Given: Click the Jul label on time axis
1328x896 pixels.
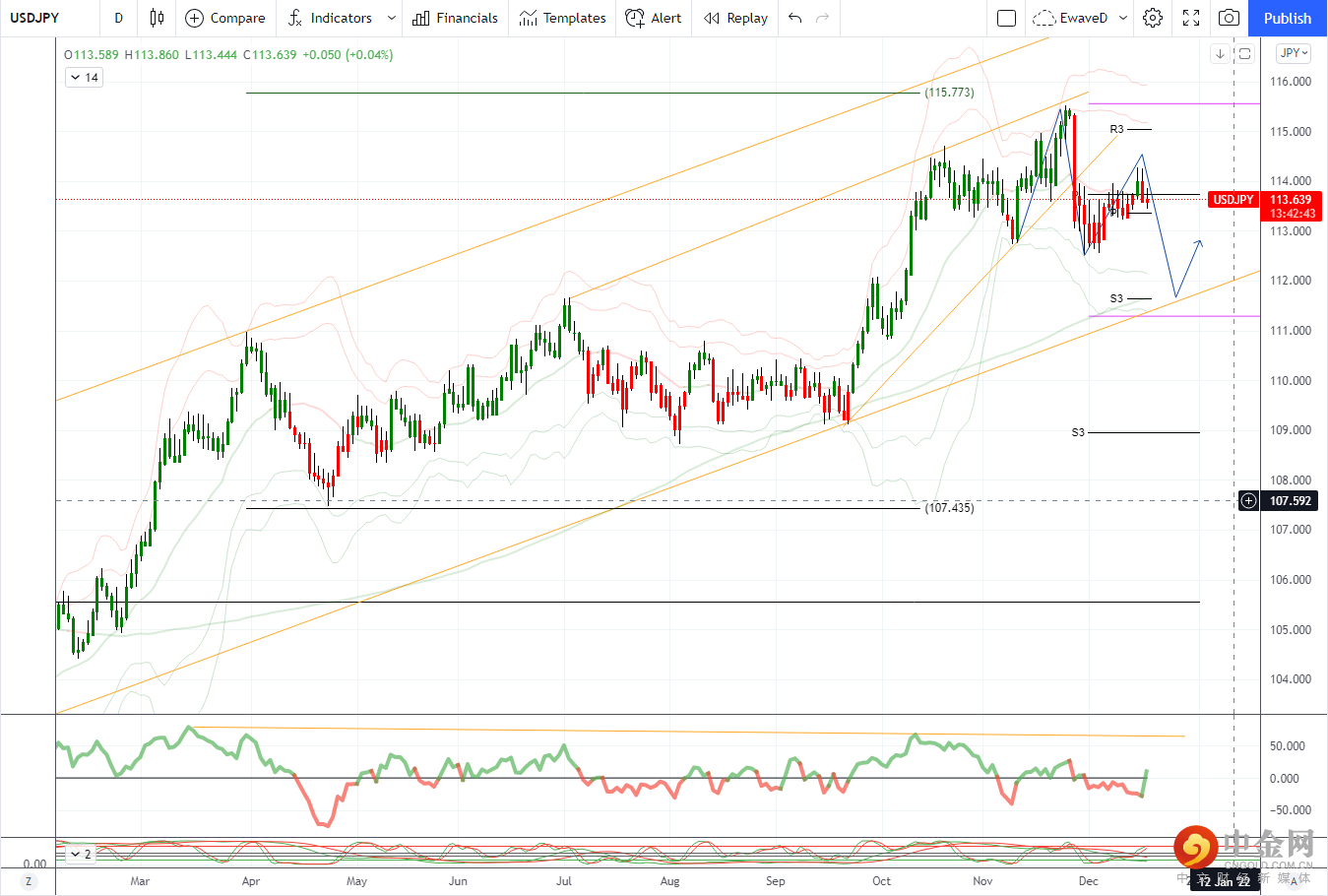Looking at the screenshot, I should click(x=564, y=881).
